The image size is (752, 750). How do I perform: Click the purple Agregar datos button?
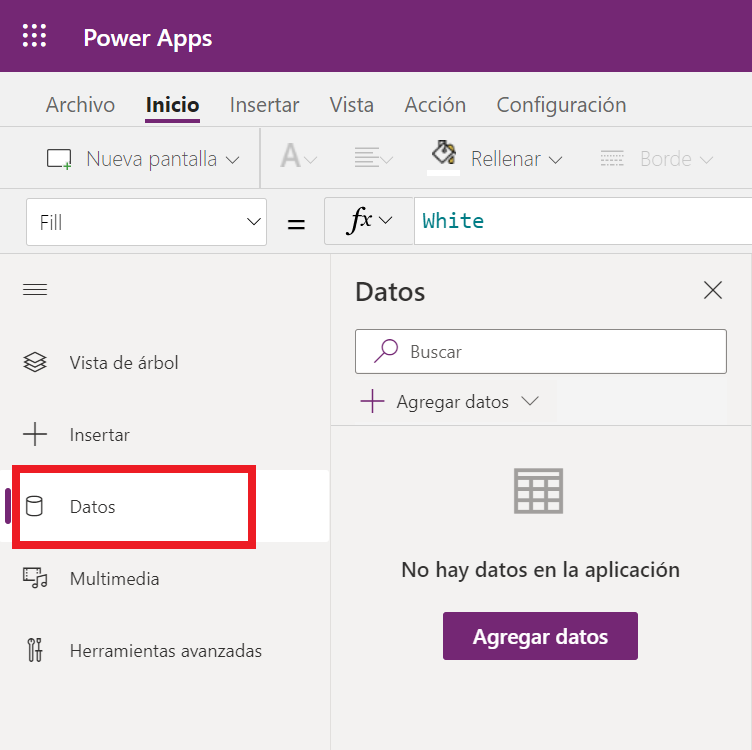click(540, 636)
